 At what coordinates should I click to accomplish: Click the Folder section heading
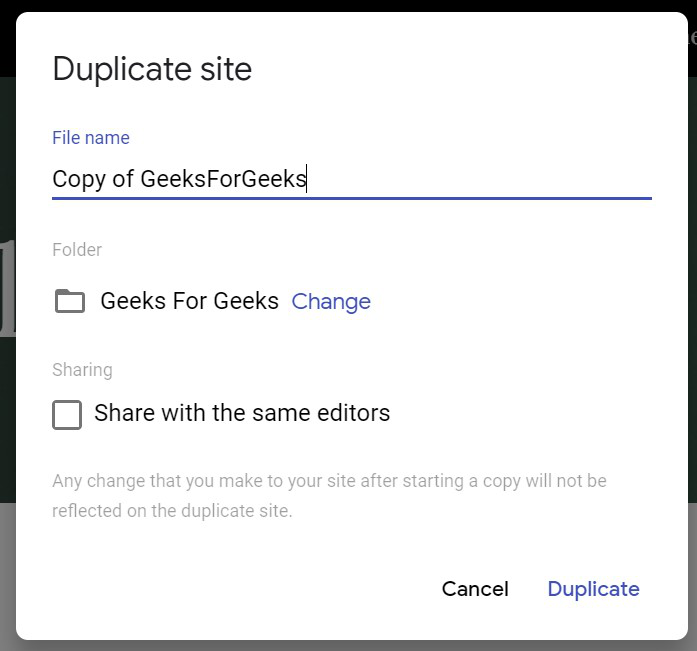pyautogui.click(x=77, y=250)
